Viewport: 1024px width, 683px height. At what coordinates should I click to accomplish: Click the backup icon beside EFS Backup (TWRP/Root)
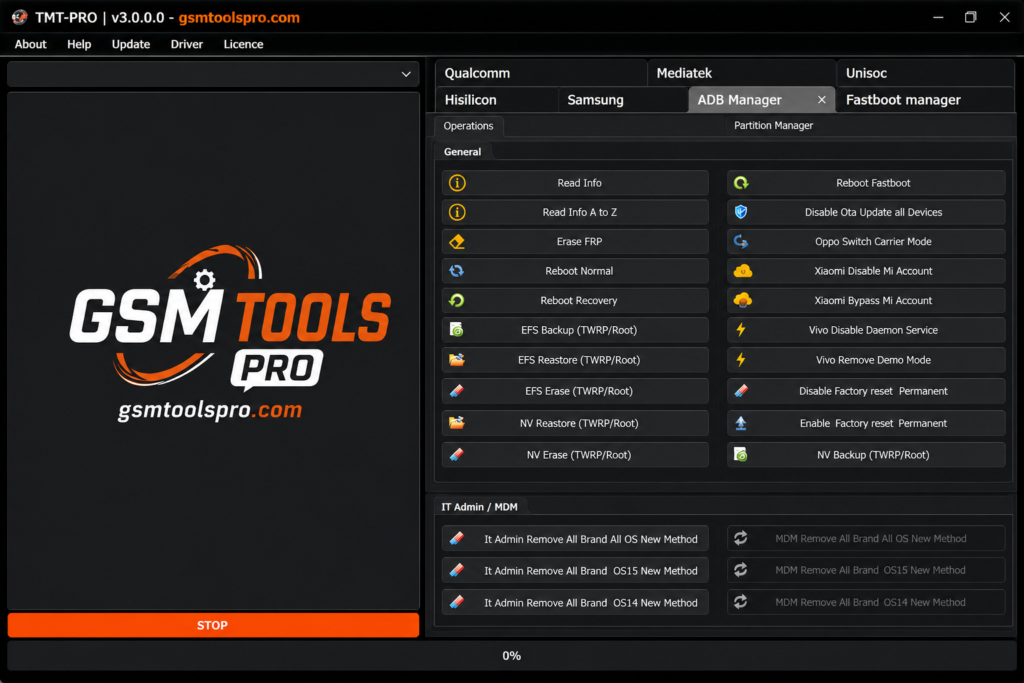tap(457, 330)
